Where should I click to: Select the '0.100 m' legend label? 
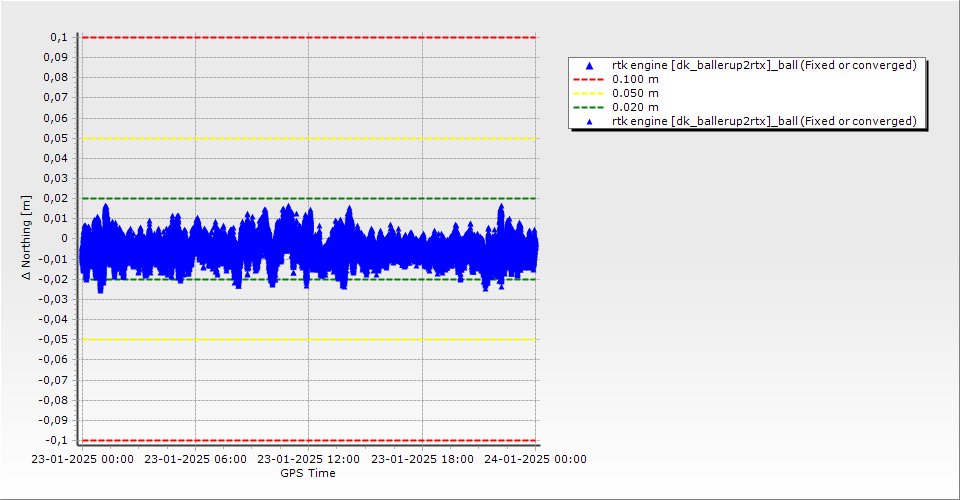point(635,80)
